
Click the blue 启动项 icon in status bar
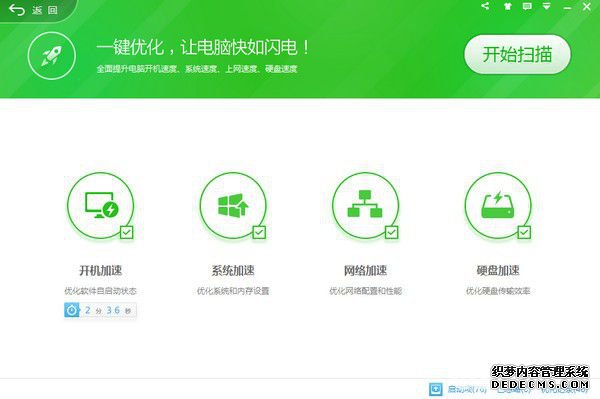[435, 389]
